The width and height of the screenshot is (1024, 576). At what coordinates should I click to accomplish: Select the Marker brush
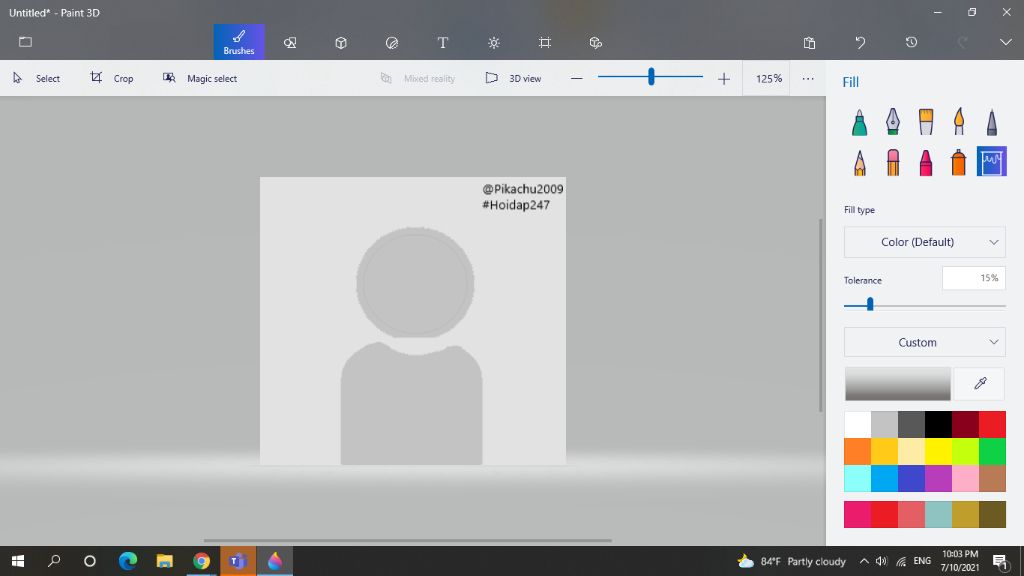pos(859,120)
